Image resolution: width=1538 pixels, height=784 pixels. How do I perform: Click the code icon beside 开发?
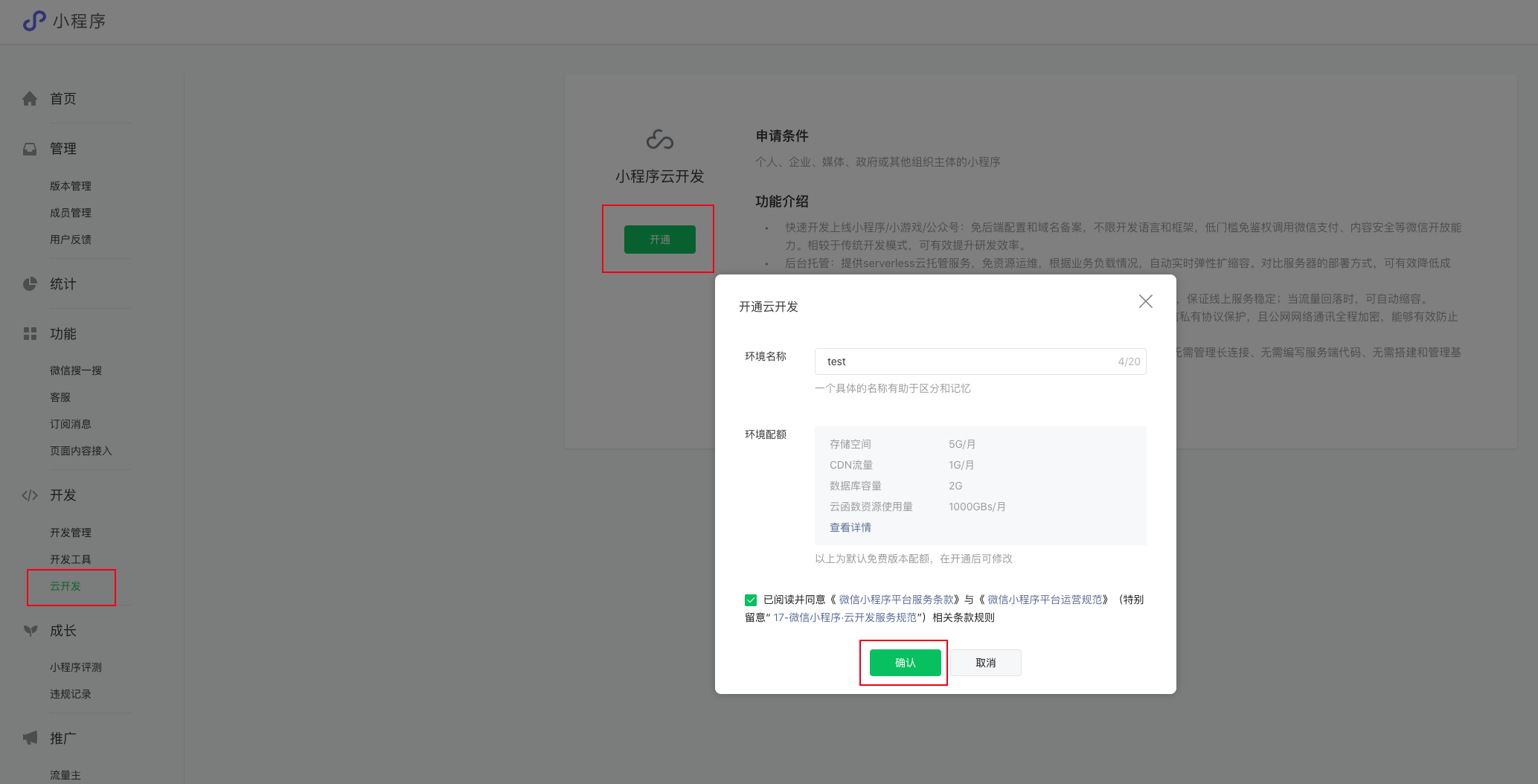[30, 495]
